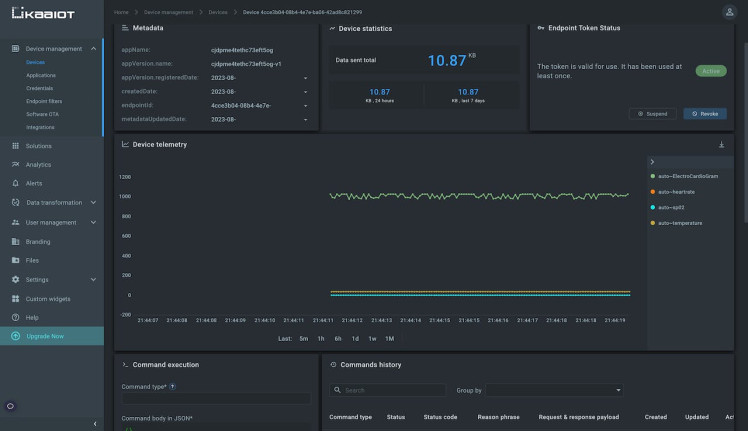The width and height of the screenshot is (748, 431).
Task: Click the Commands history search field
Action: [x=390, y=390]
